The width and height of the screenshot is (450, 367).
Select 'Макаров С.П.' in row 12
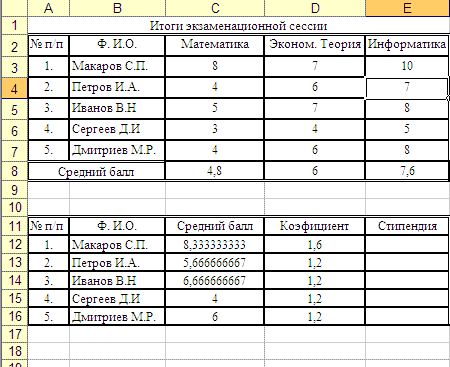pos(117,245)
